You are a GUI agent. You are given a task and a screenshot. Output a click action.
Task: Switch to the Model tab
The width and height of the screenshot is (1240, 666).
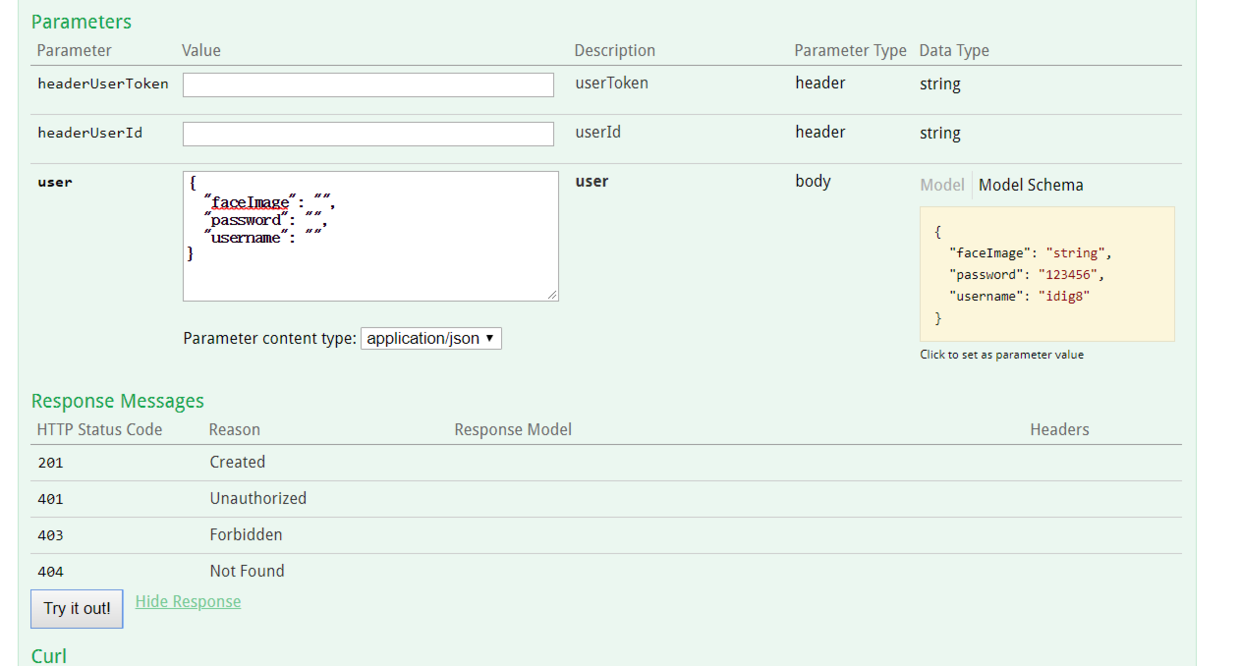pos(941,185)
